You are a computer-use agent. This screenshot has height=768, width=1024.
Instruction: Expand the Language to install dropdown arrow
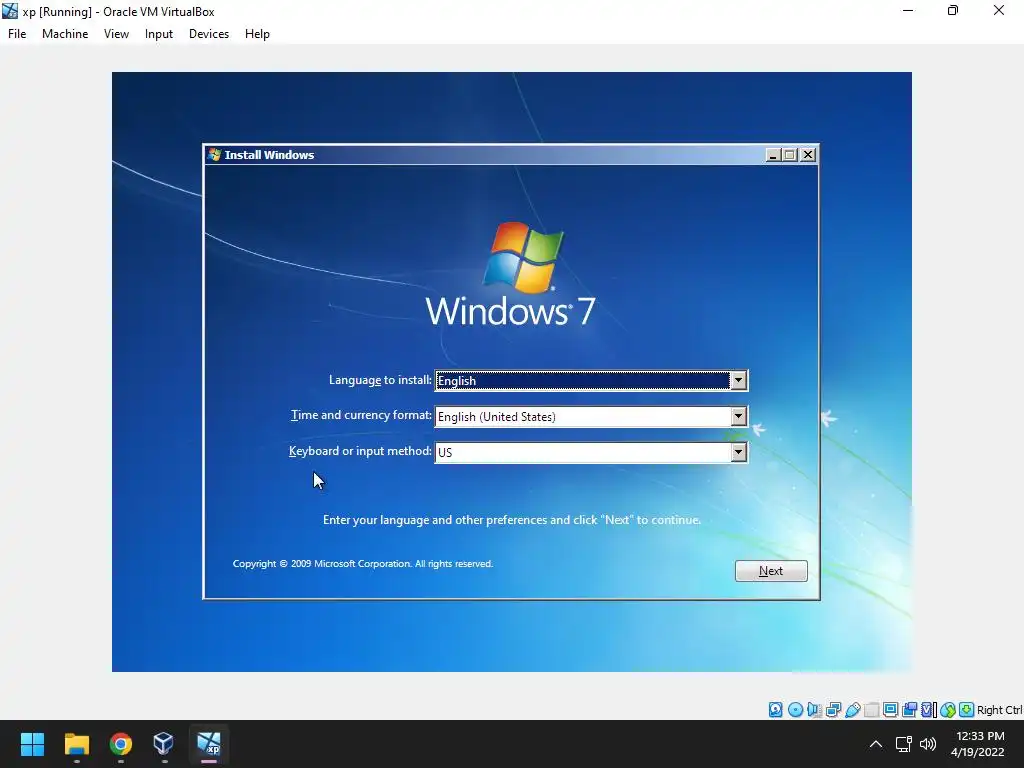click(739, 381)
